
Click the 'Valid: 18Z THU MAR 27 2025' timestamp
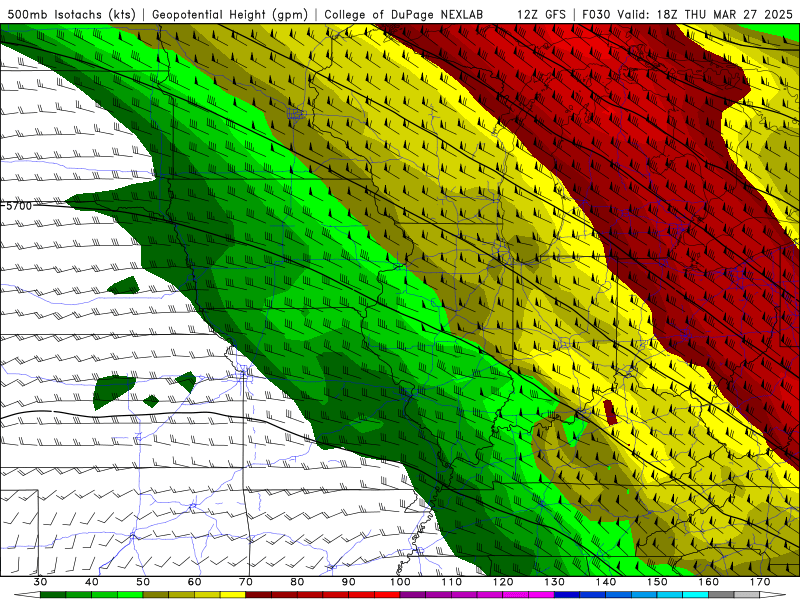pyautogui.click(x=705, y=15)
